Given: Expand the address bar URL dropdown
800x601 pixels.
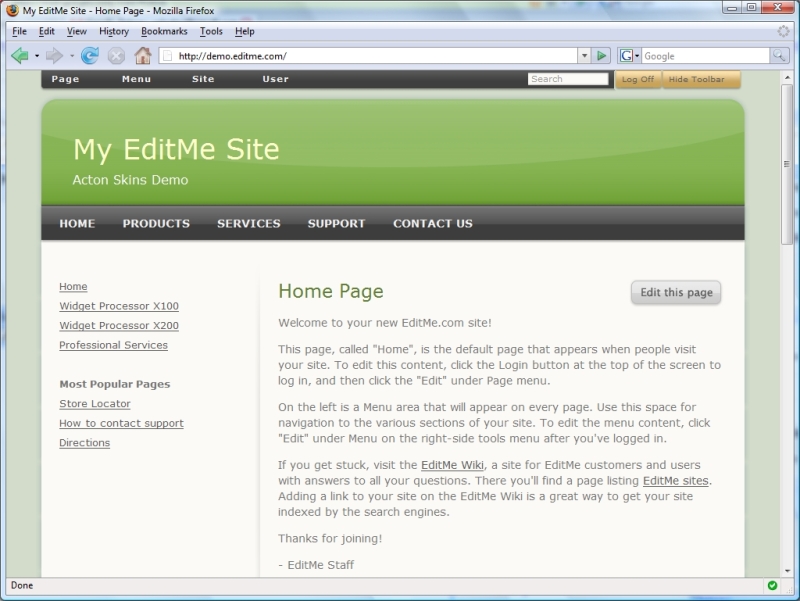Looking at the screenshot, I should (584, 56).
